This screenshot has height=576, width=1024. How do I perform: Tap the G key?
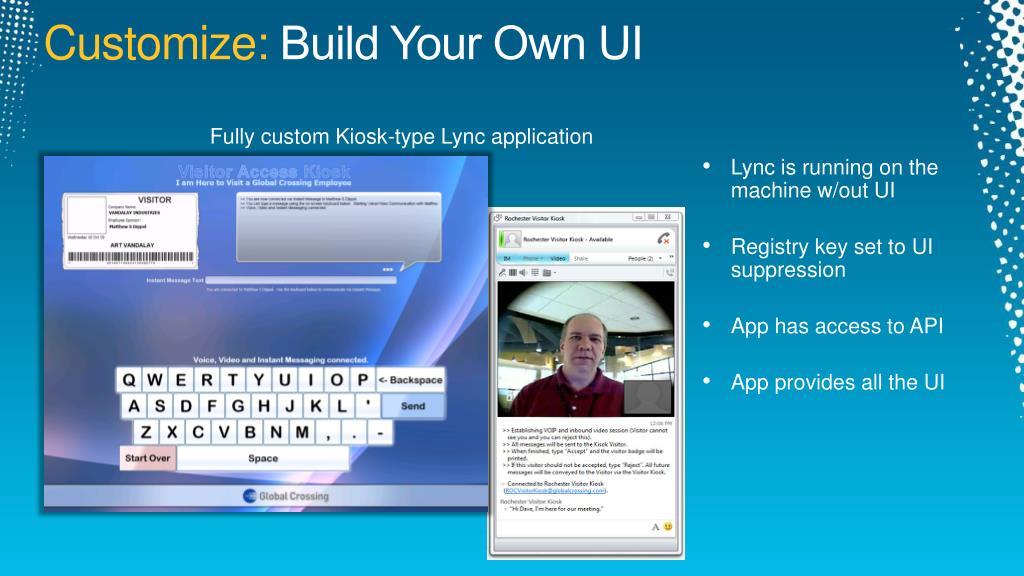click(x=238, y=406)
